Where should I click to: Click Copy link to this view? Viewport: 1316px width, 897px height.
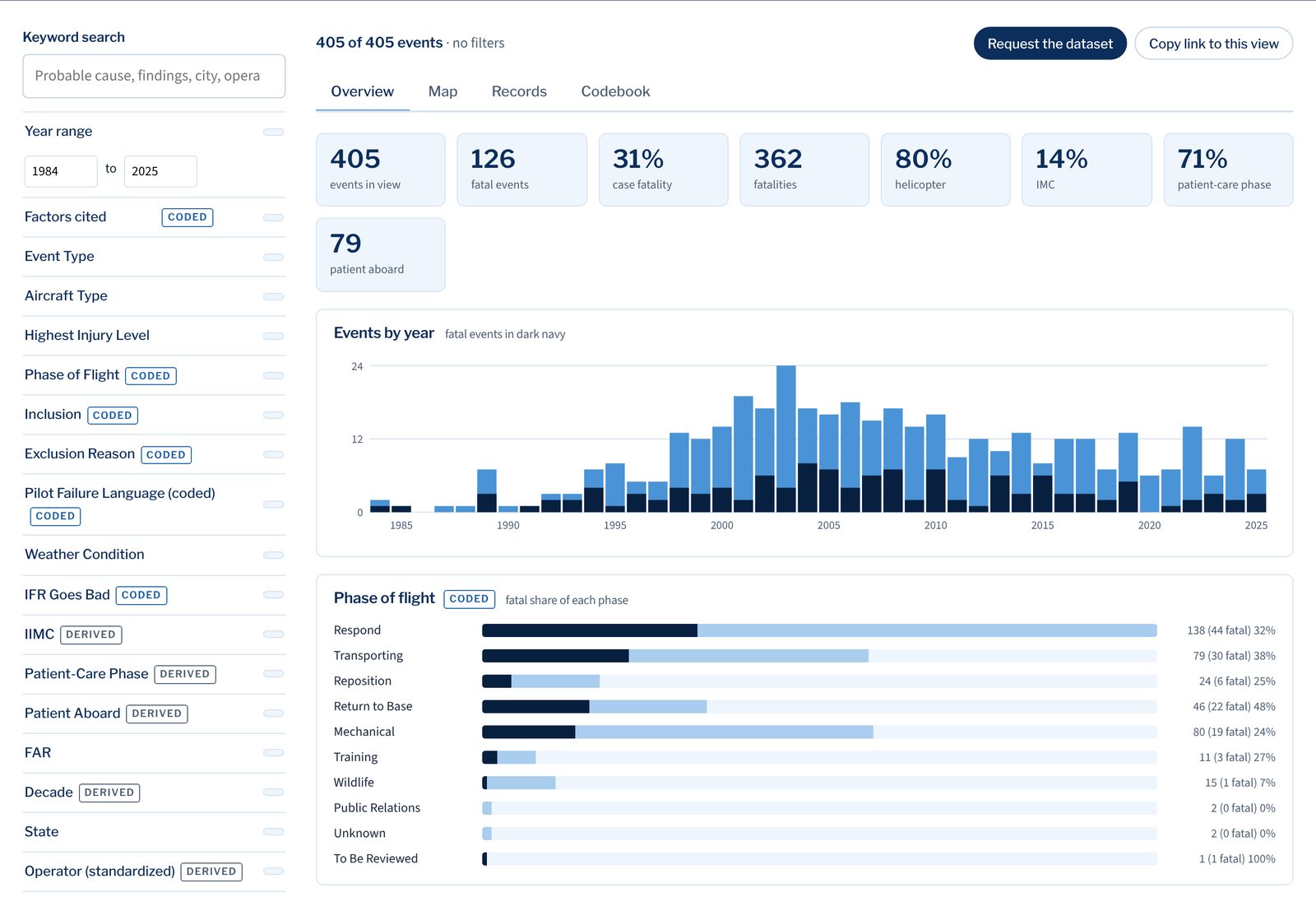point(1213,44)
